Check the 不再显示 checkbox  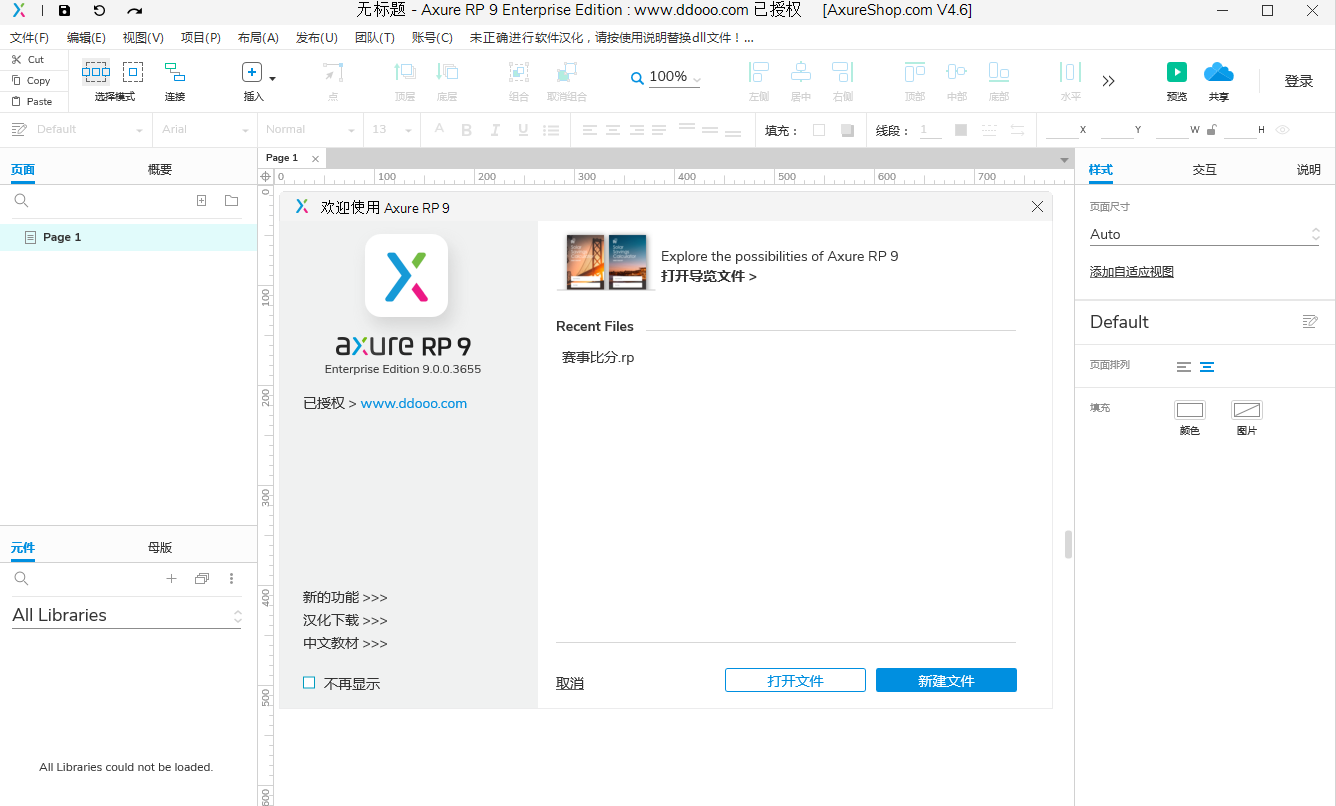click(x=309, y=683)
